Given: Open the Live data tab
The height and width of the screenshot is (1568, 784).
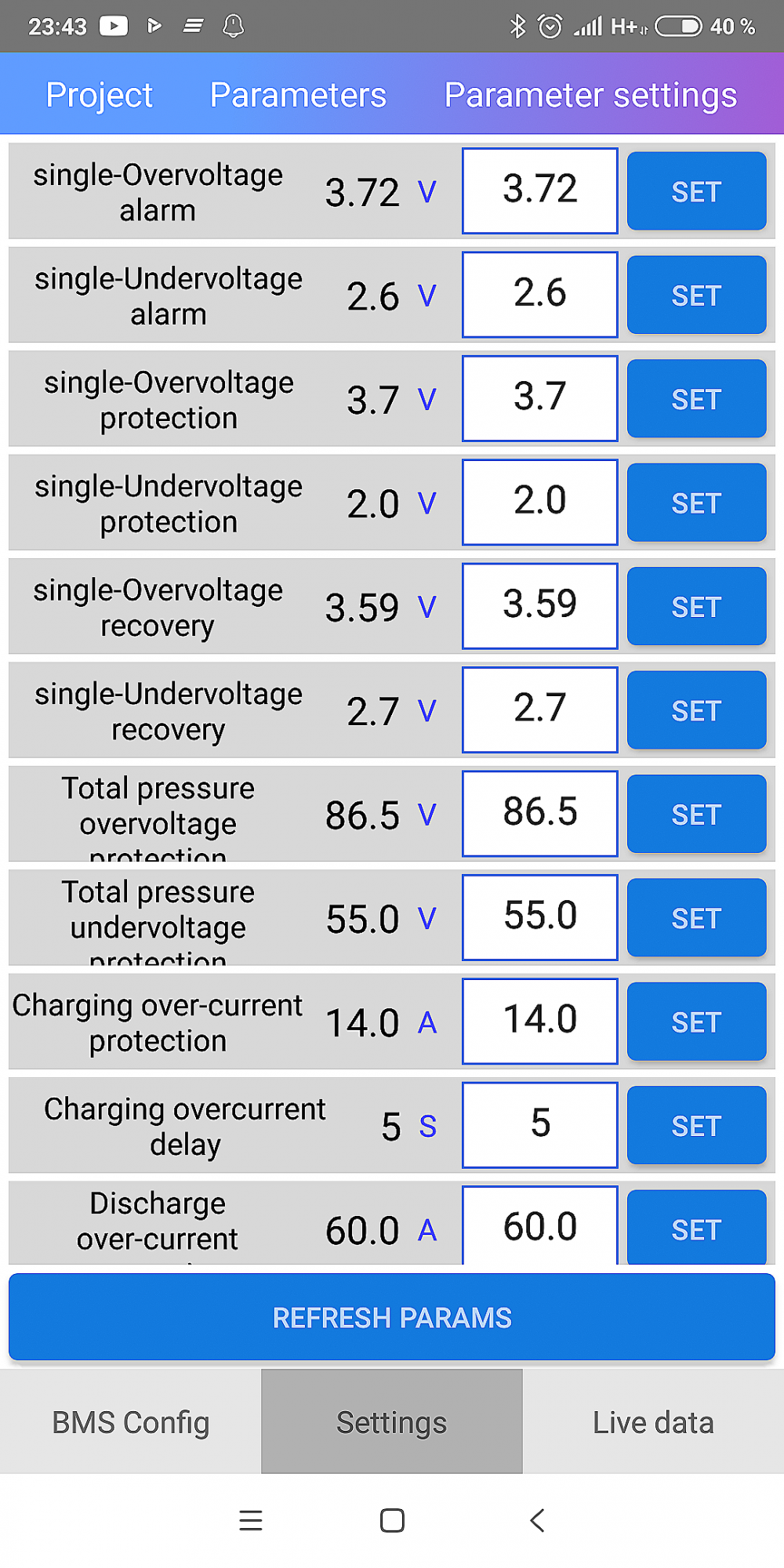Looking at the screenshot, I should (653, 1422).
